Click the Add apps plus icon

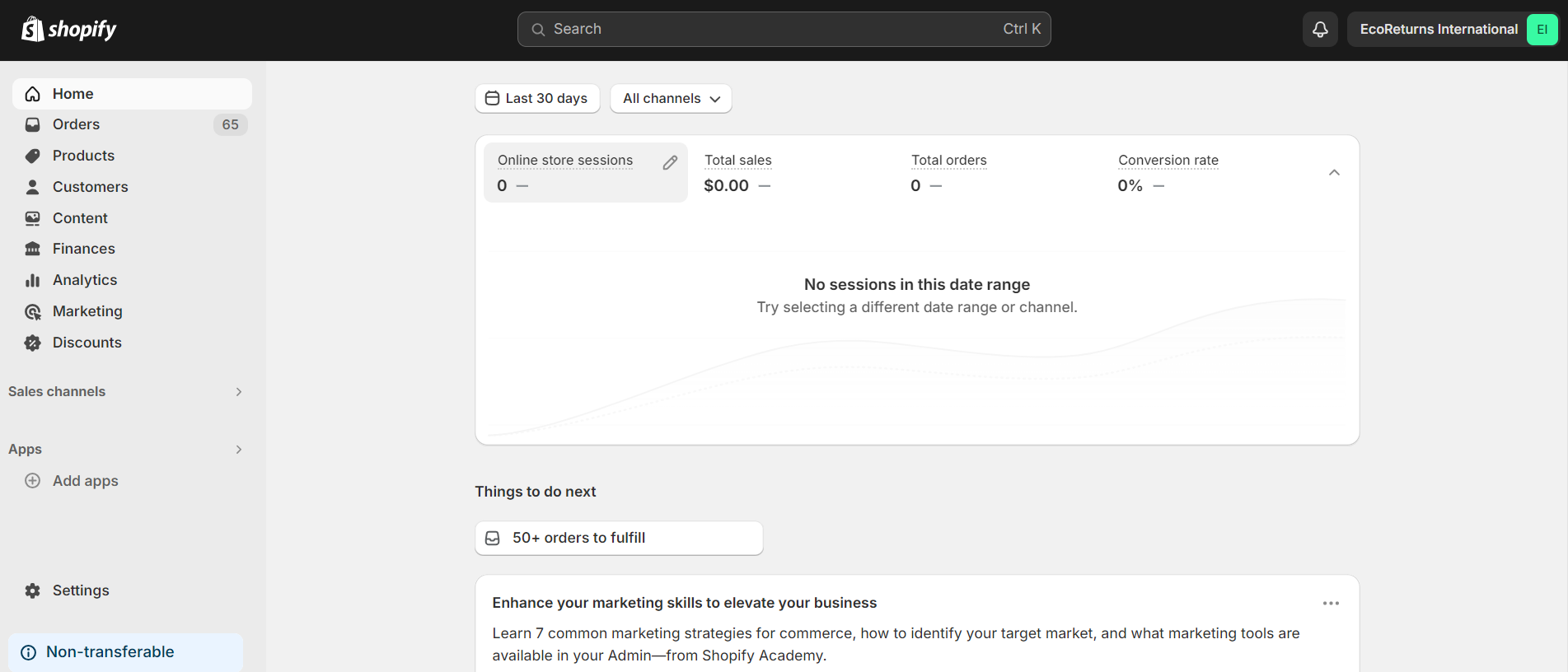[x=33, y=481]
